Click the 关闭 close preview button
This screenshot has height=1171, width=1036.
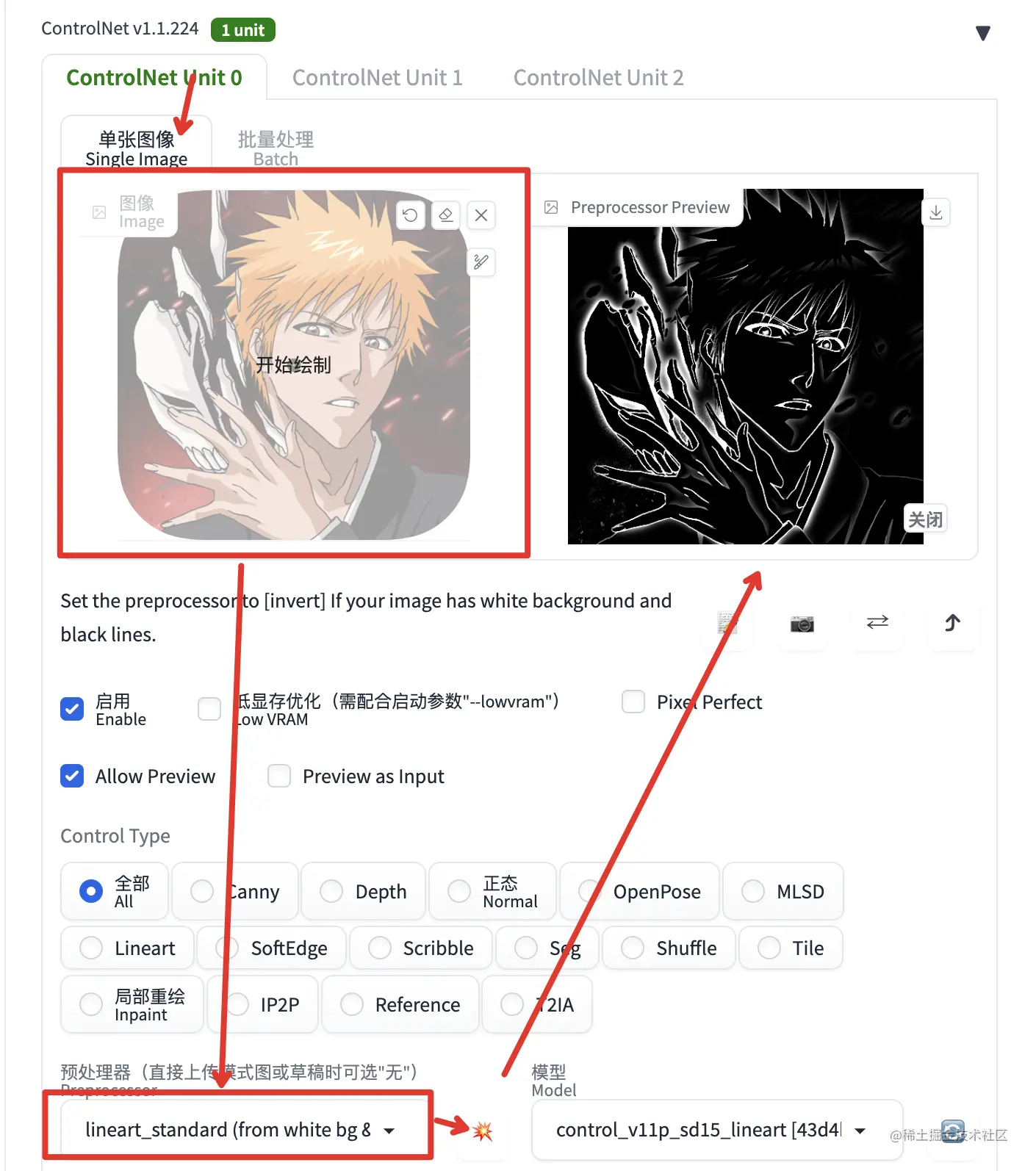[x=925, y=519]
